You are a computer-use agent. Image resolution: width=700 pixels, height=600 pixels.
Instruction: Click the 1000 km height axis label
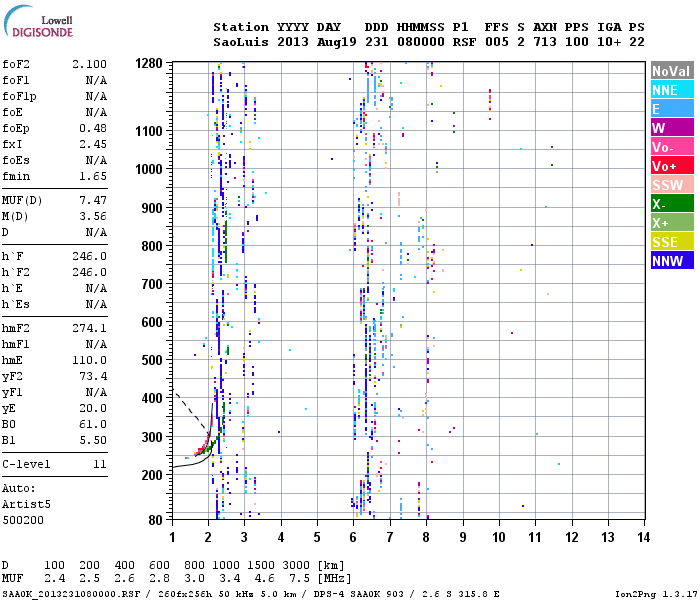pos(149,169)
